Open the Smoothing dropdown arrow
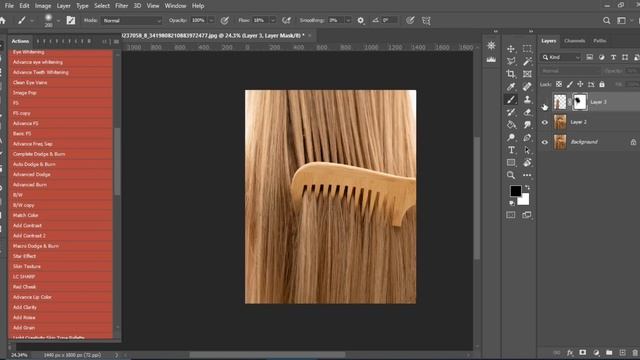This screenshot has height=360, width=640. pyautogui.click(x=348, y=20)
